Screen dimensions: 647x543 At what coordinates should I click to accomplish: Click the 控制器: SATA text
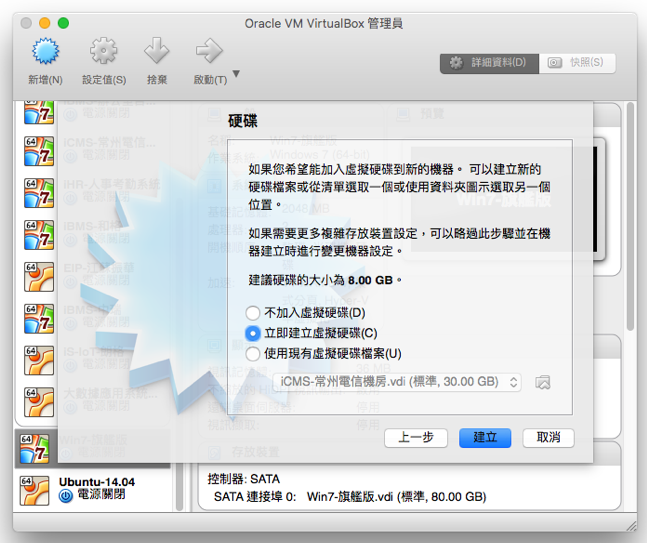coord(243,479)
